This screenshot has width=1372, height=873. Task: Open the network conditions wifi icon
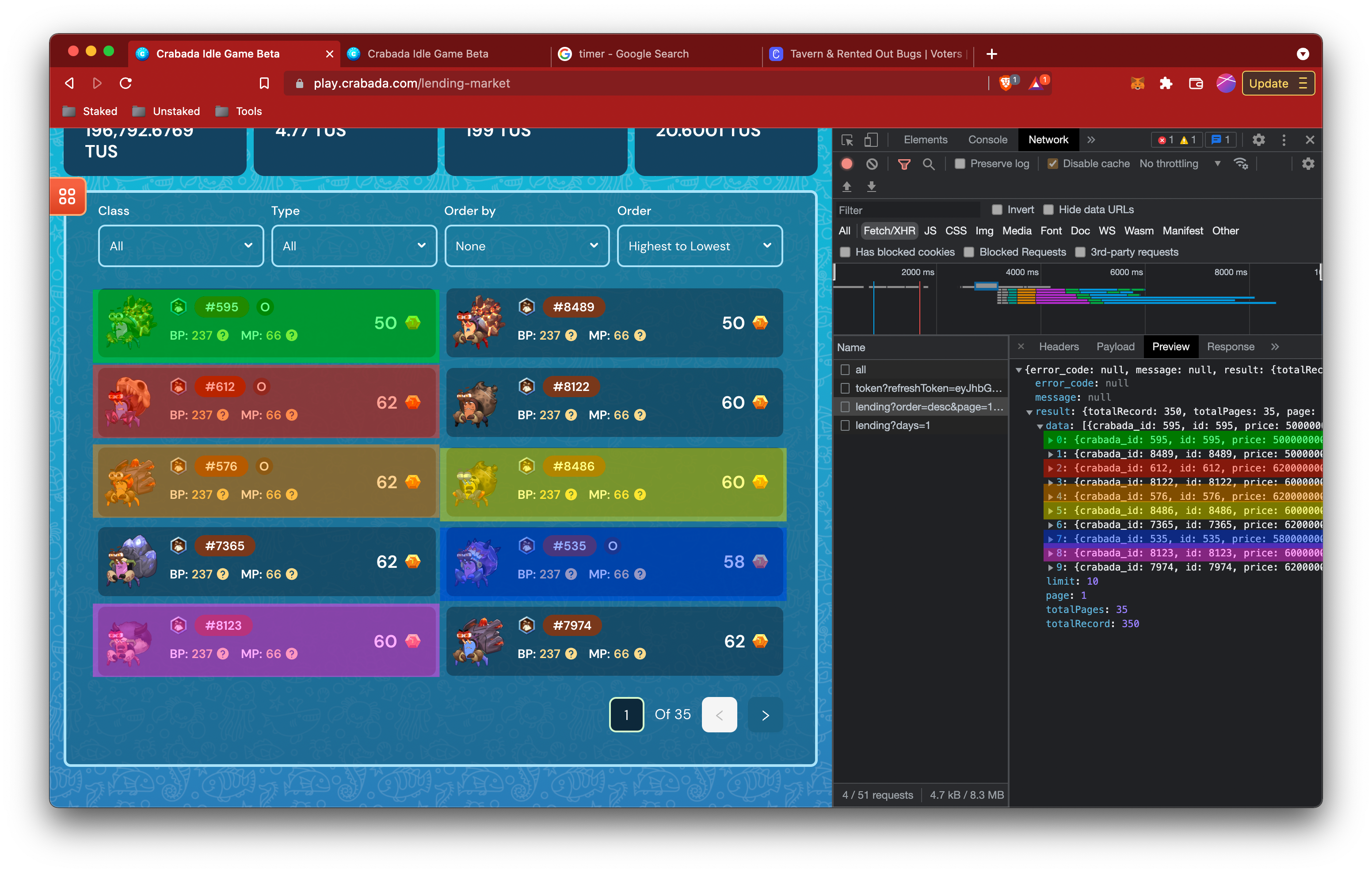tap(1240, 164)
